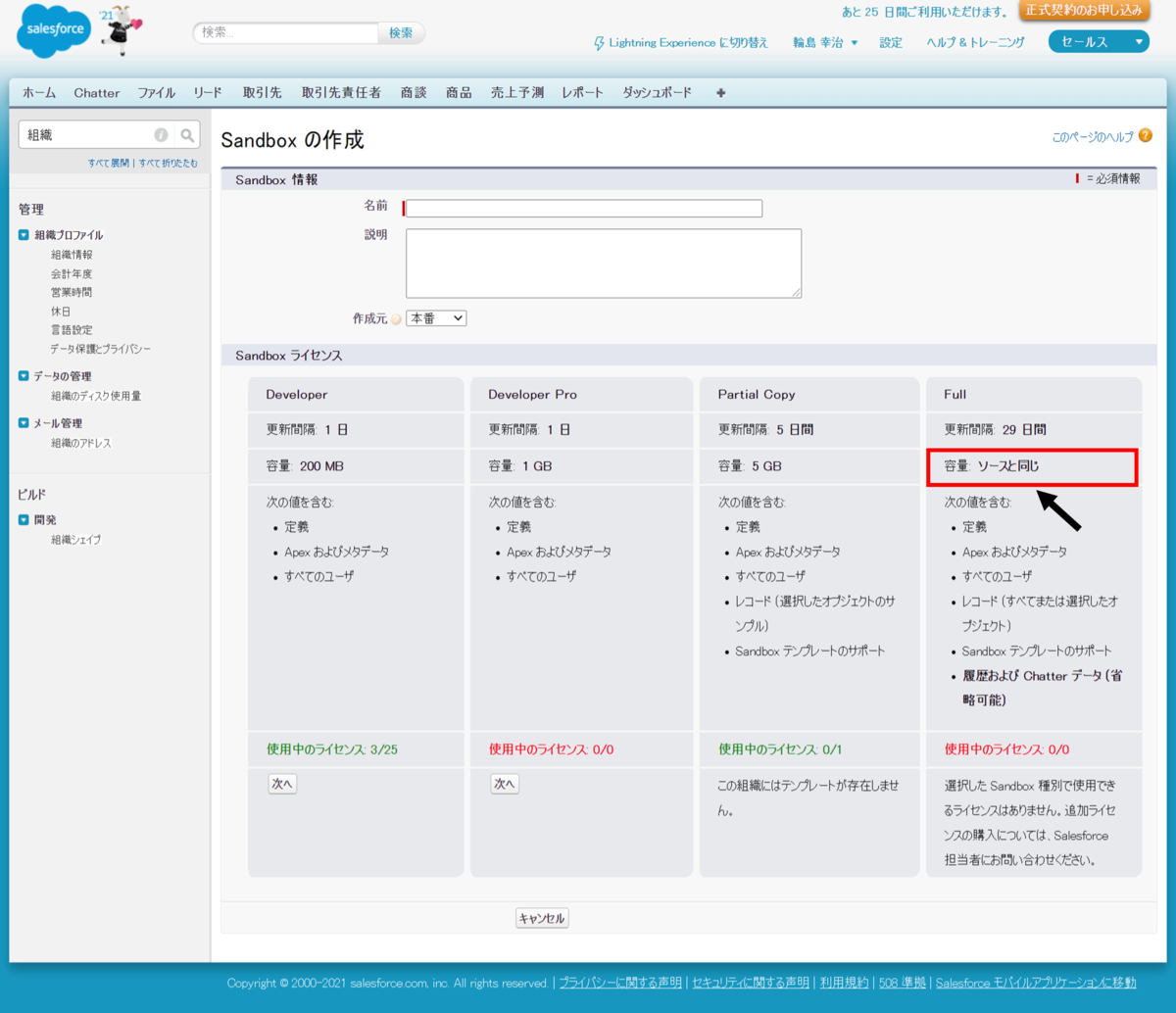The height and width of the screenshot is (1013, 1176).
Task: Click the Partial Copy card heading
Action: pyautogui.click(x=757, y=394)
